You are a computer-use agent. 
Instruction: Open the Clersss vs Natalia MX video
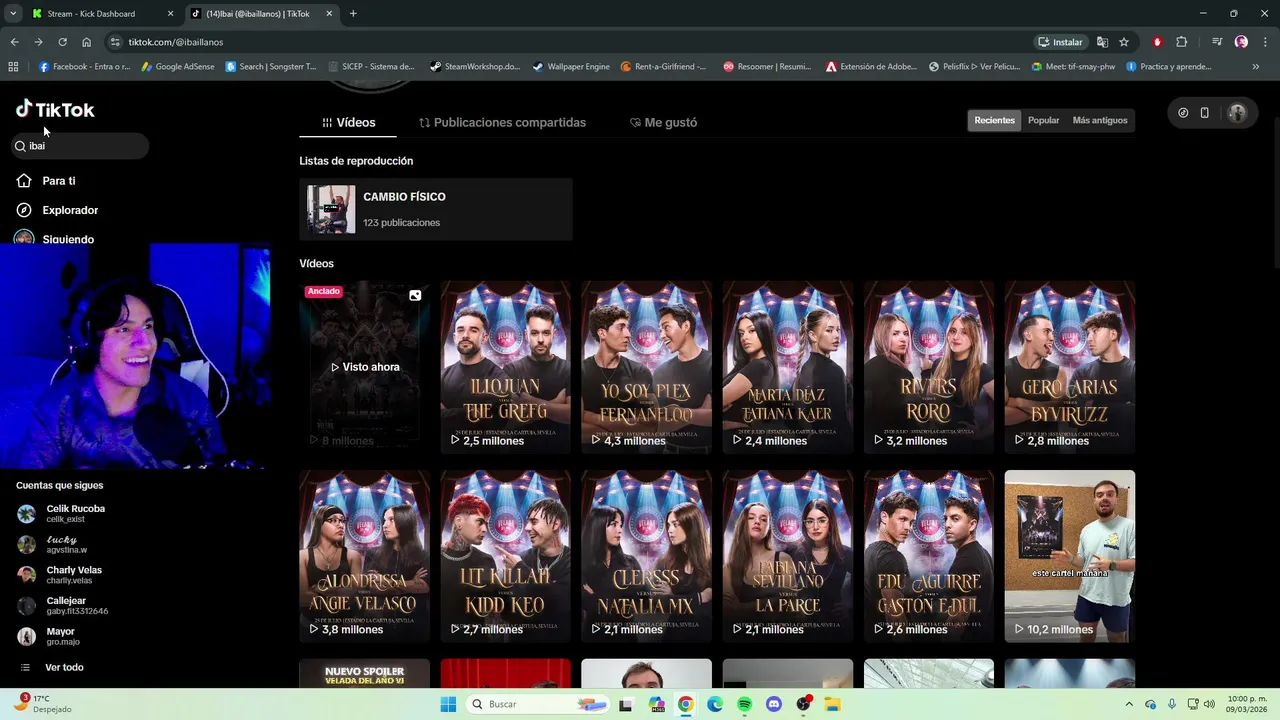click(647, 556)
